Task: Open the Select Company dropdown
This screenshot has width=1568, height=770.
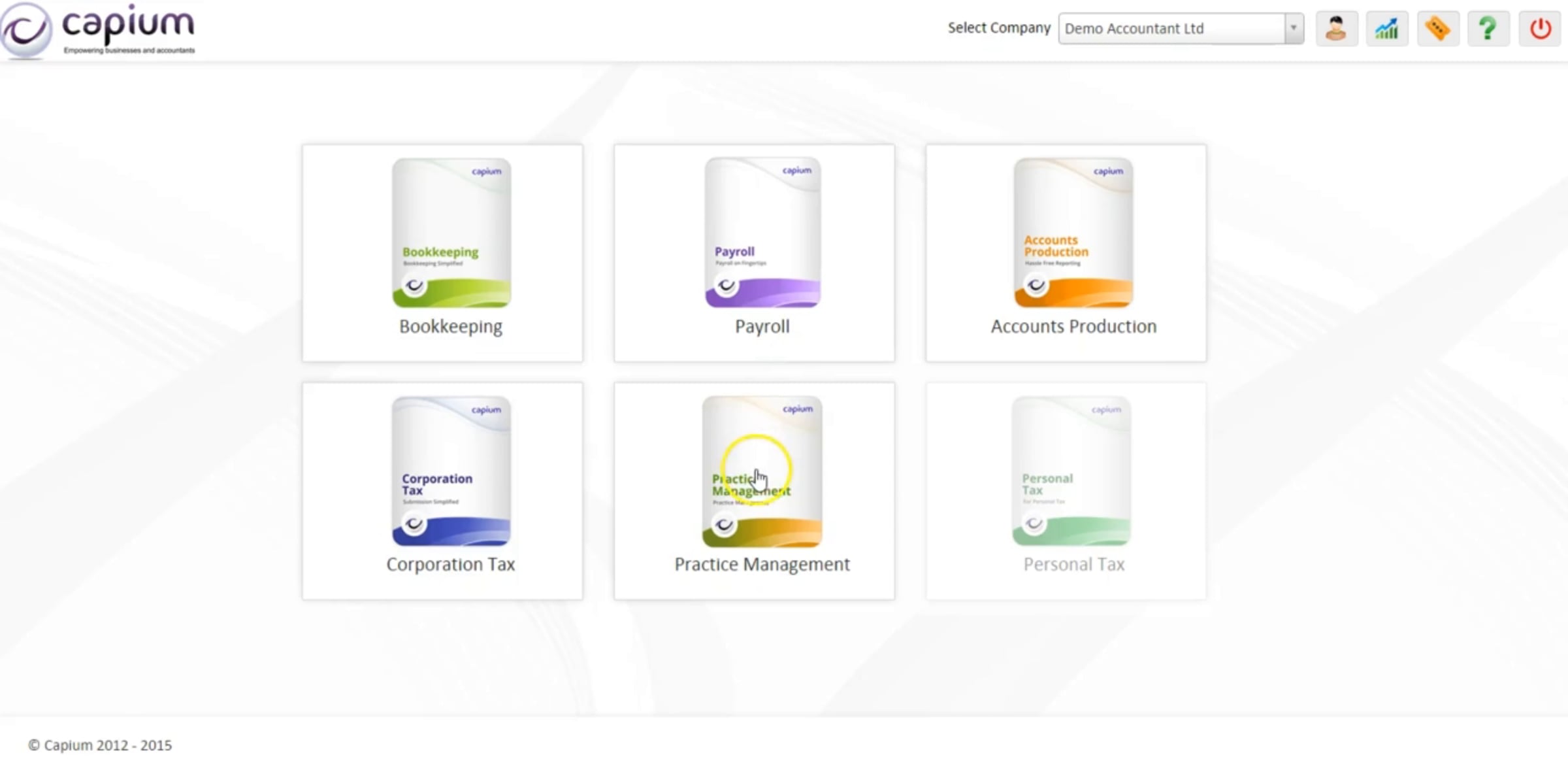Action: (1181, 29)
